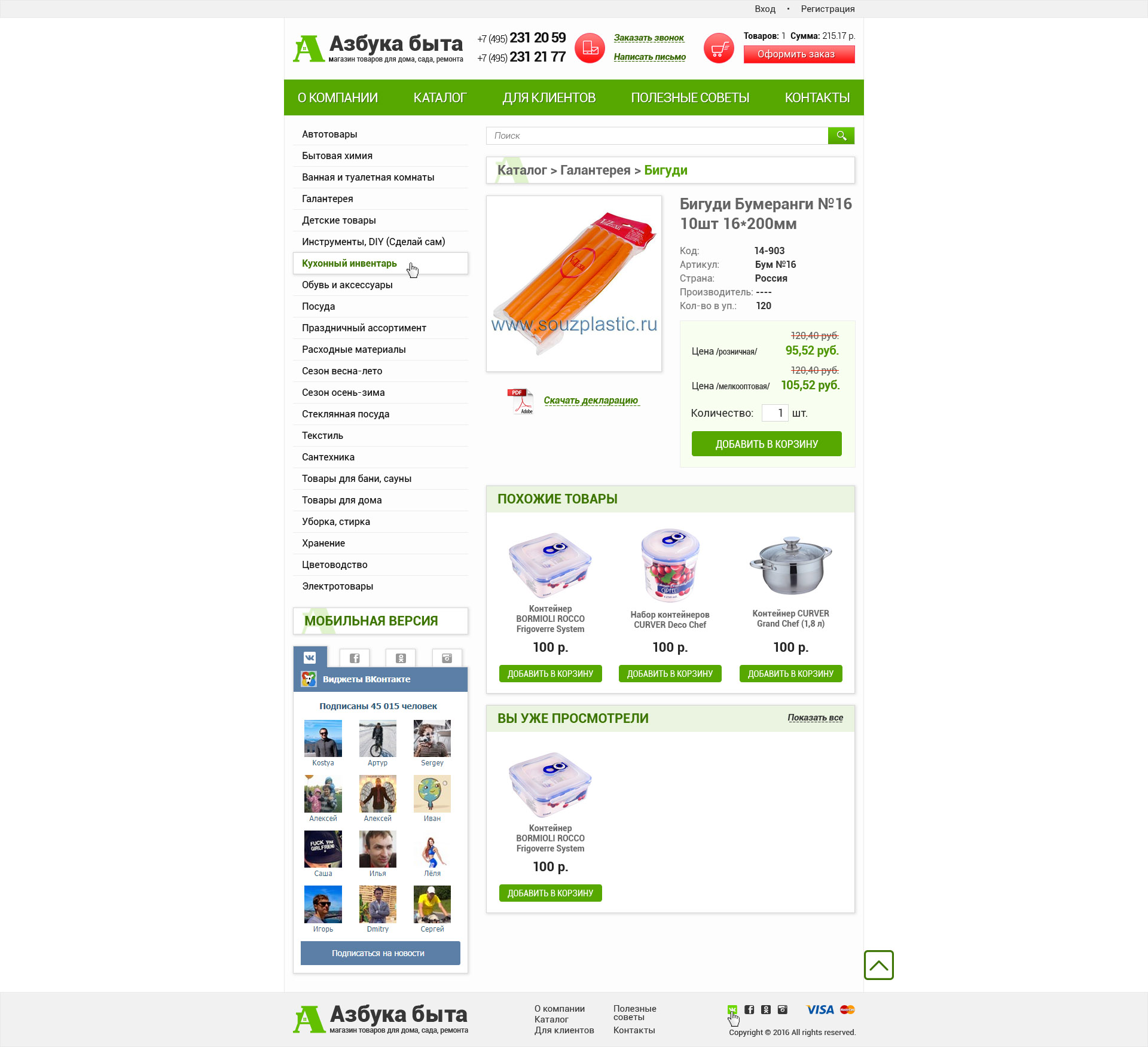Click the quantity input field

pyautogui.click(x=775, y=413)
